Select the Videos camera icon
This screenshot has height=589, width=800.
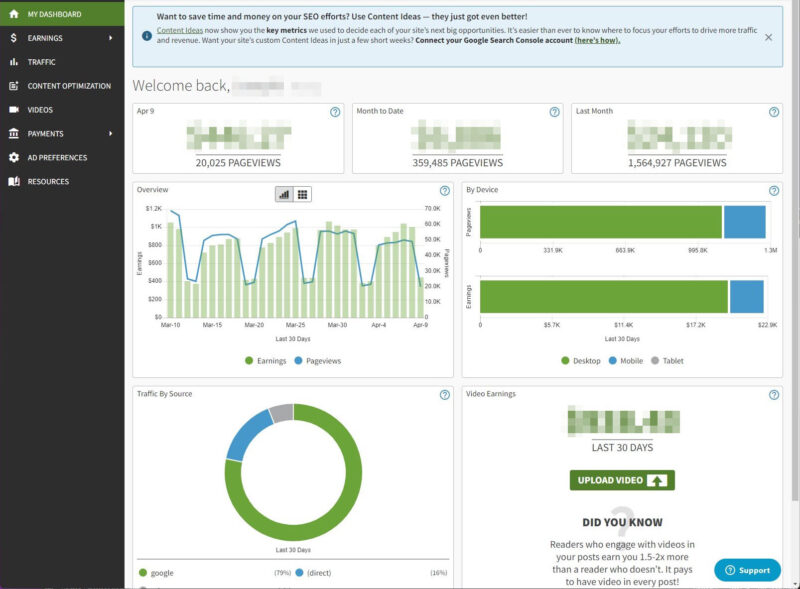16,110
